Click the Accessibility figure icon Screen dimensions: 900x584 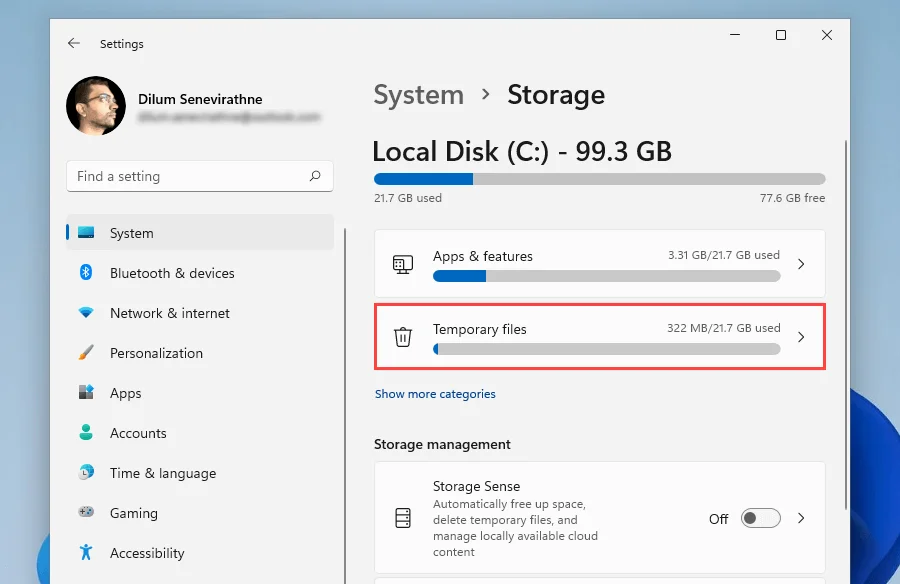point(86,552)
